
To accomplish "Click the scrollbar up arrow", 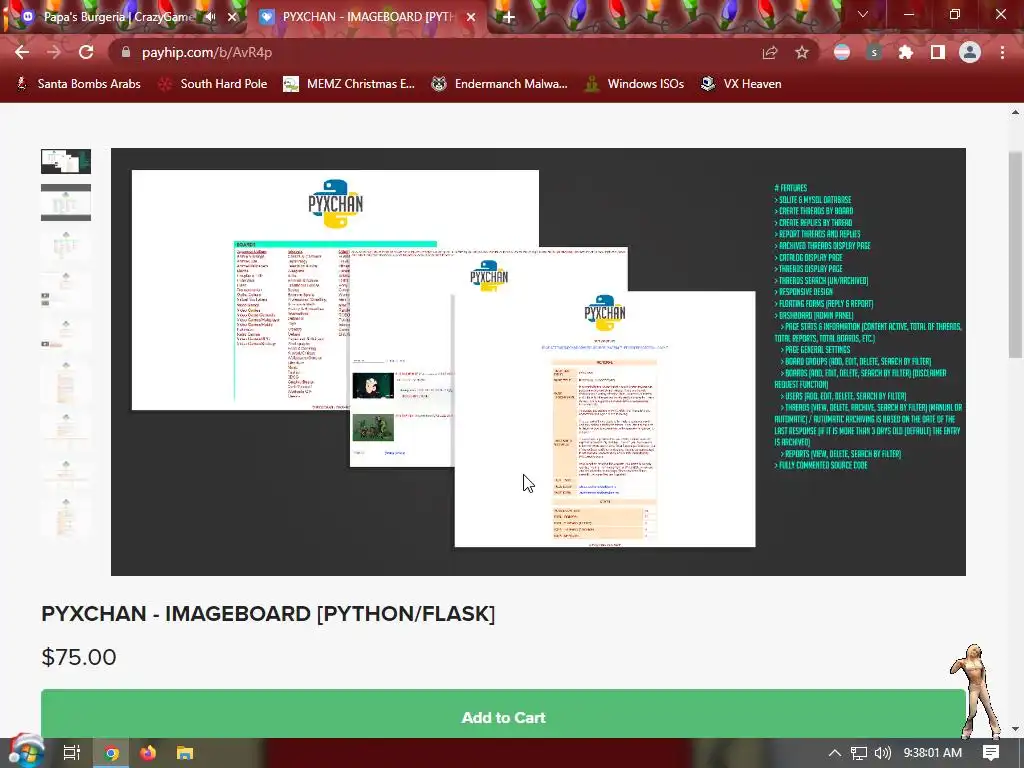I will 1015,112.
